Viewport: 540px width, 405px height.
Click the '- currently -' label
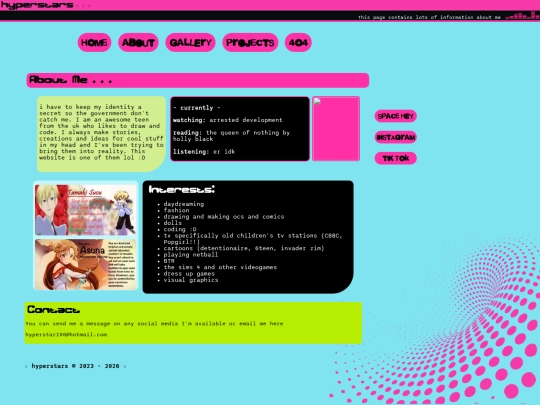197,108
